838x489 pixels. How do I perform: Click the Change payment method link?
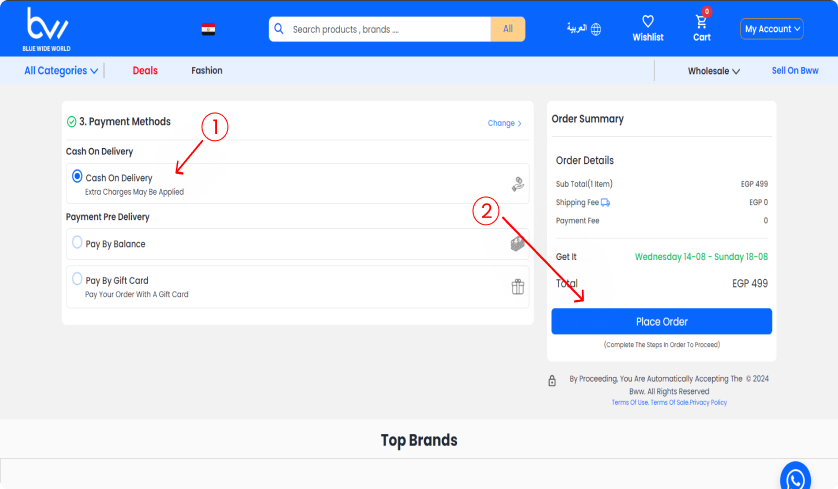pos(504,123)
